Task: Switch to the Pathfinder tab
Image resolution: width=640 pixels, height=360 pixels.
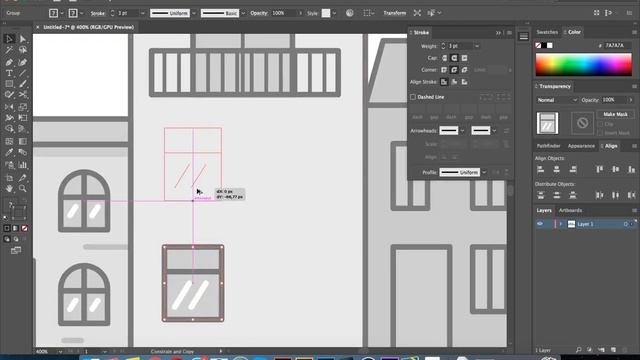Action: (548, 146)
